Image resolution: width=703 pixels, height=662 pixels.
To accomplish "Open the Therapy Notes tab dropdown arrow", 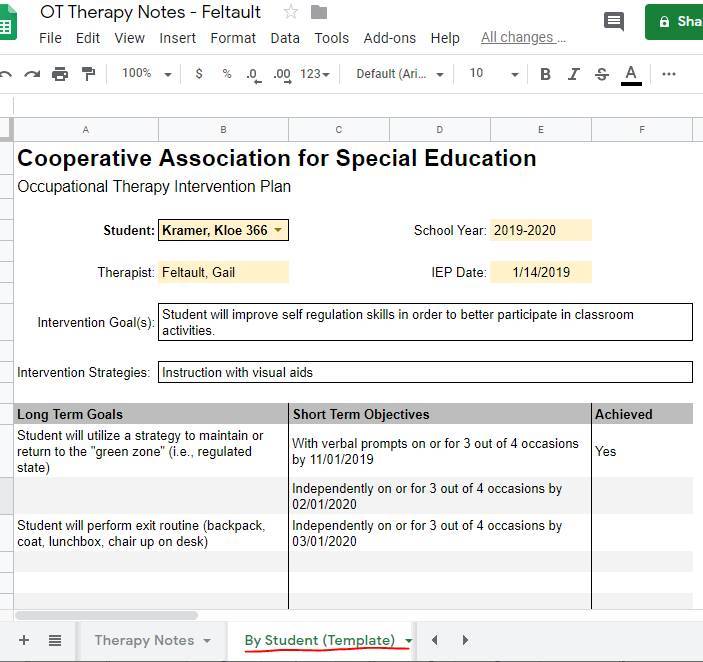I will 207,640.
